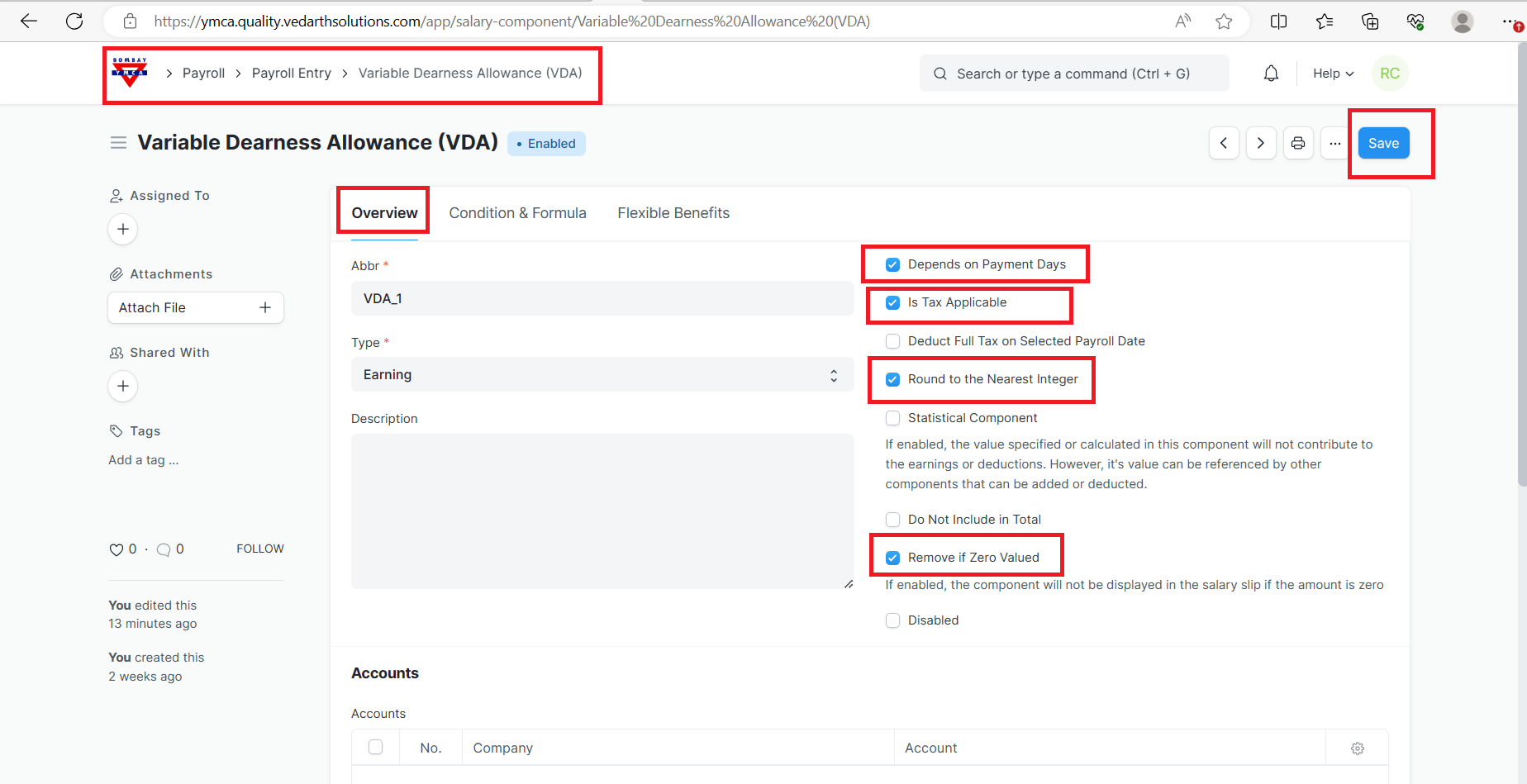Click the Save button

pyautogui.click(x=1383, y=143)
